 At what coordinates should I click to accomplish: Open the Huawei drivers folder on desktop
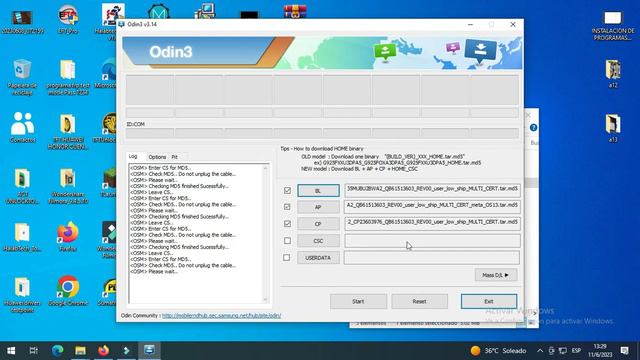point(22,294)
